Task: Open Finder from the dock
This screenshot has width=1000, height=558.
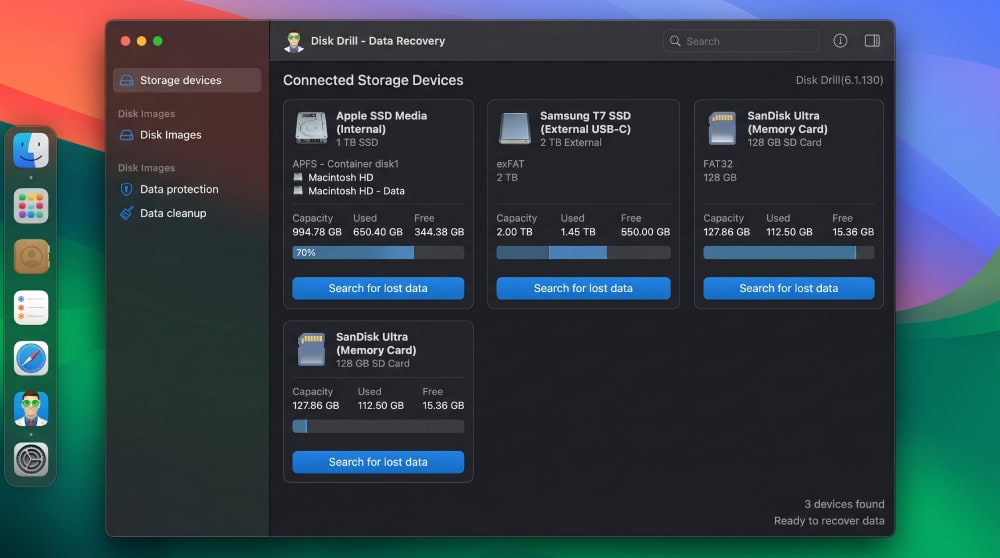Action: [x=31, y=150]
